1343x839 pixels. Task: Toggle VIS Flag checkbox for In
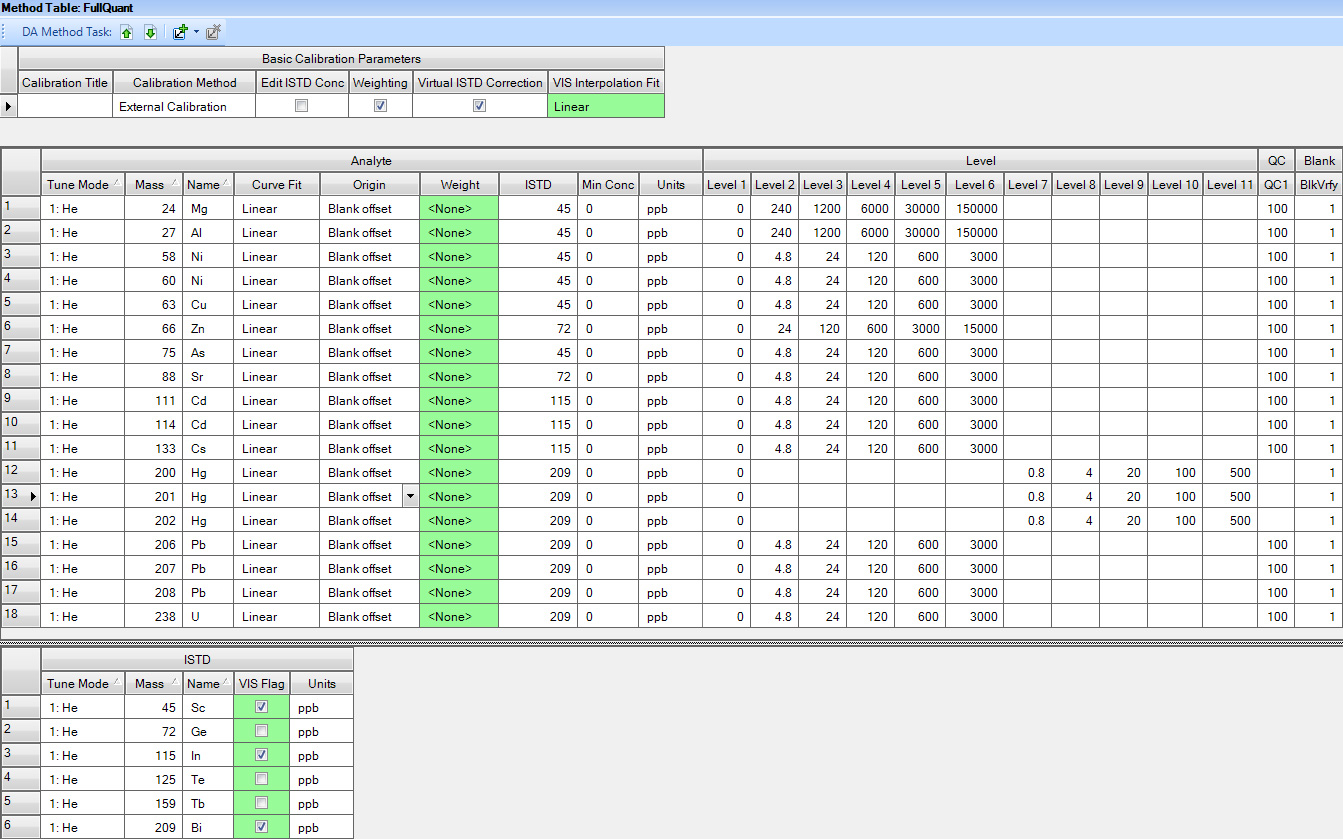[261, 755]
